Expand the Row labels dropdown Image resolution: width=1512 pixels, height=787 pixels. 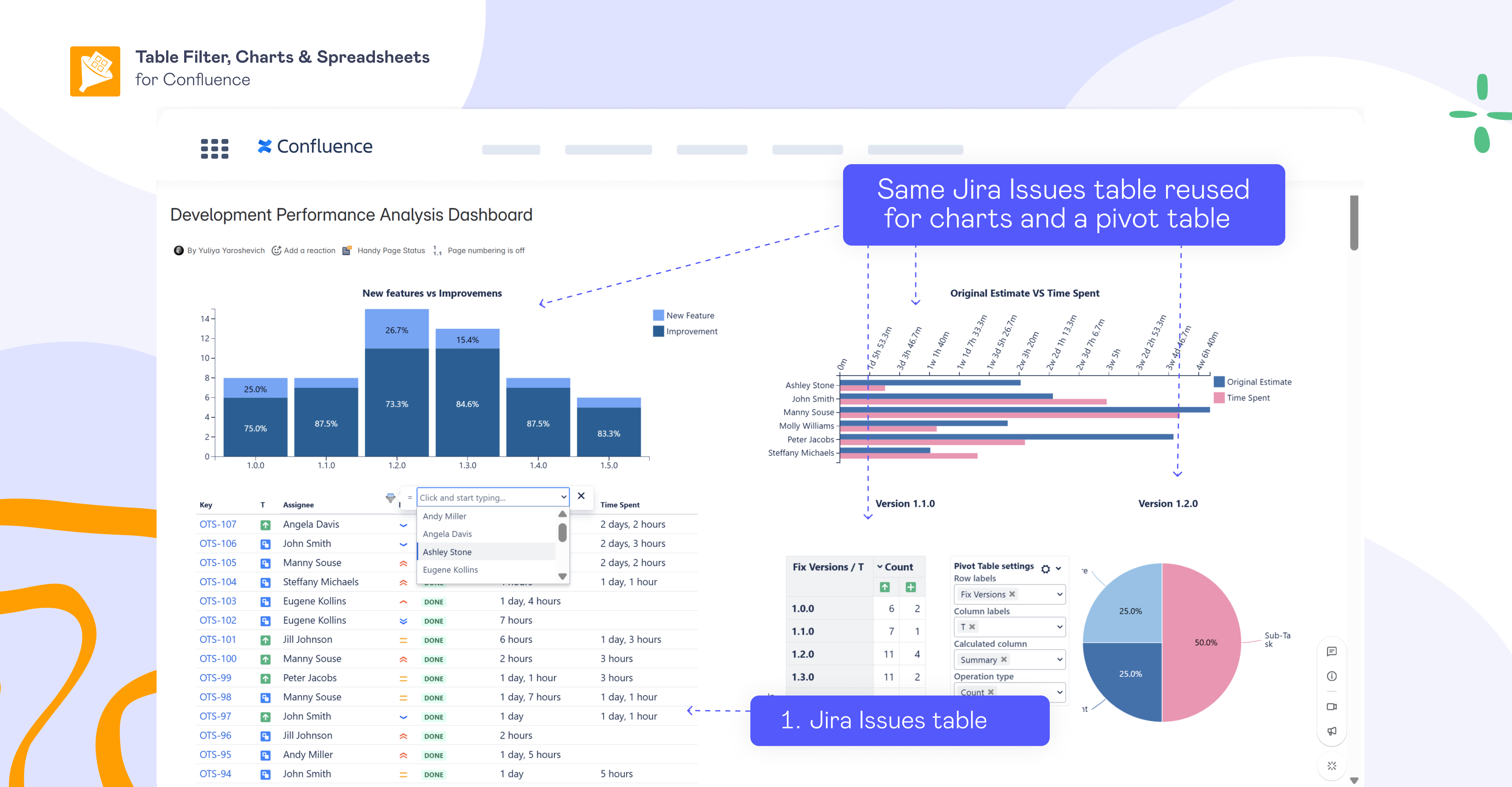pos(1059,594)
